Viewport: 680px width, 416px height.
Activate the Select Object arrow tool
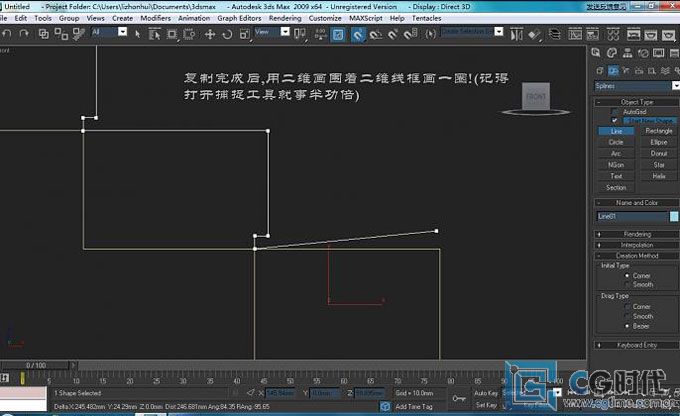(x=137, y=34)
